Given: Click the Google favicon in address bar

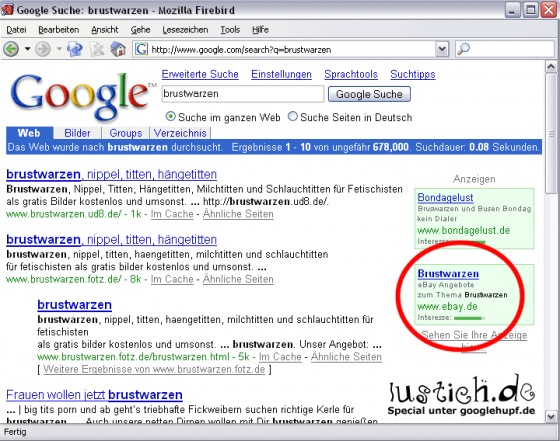Looking at the screenshot, I should pos(141,49).
